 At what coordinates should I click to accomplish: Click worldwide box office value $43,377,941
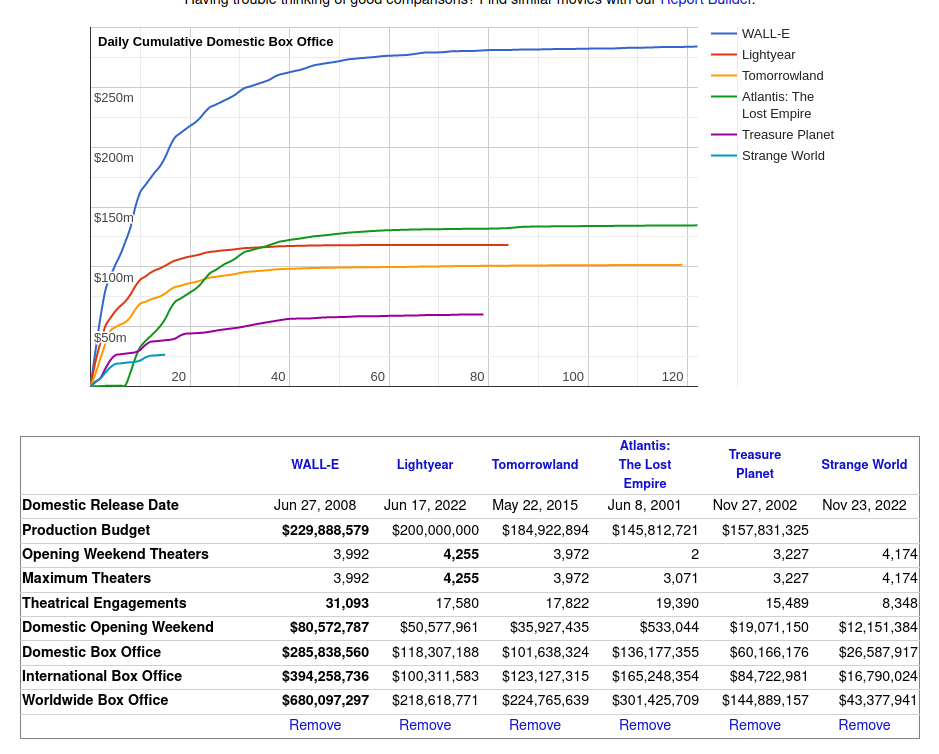click(878, 701)
